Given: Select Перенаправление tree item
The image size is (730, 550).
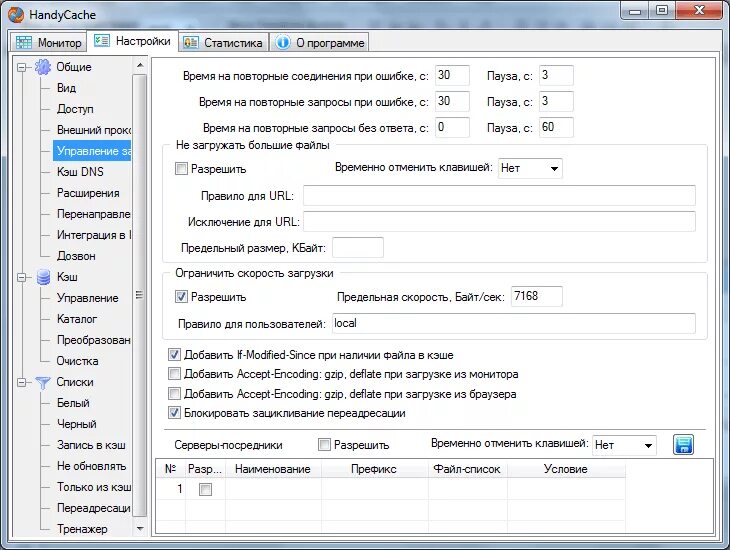Looking at the screenshot, I should [x=93, y=214].
